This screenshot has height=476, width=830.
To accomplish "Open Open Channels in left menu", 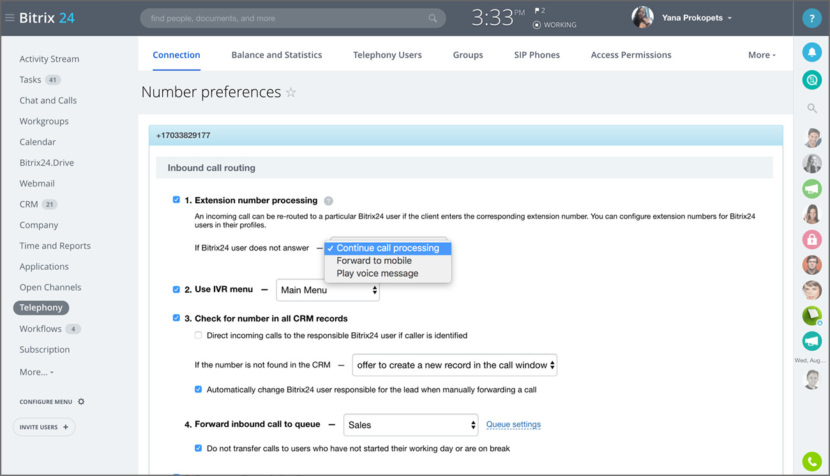I will coord(50,287).
